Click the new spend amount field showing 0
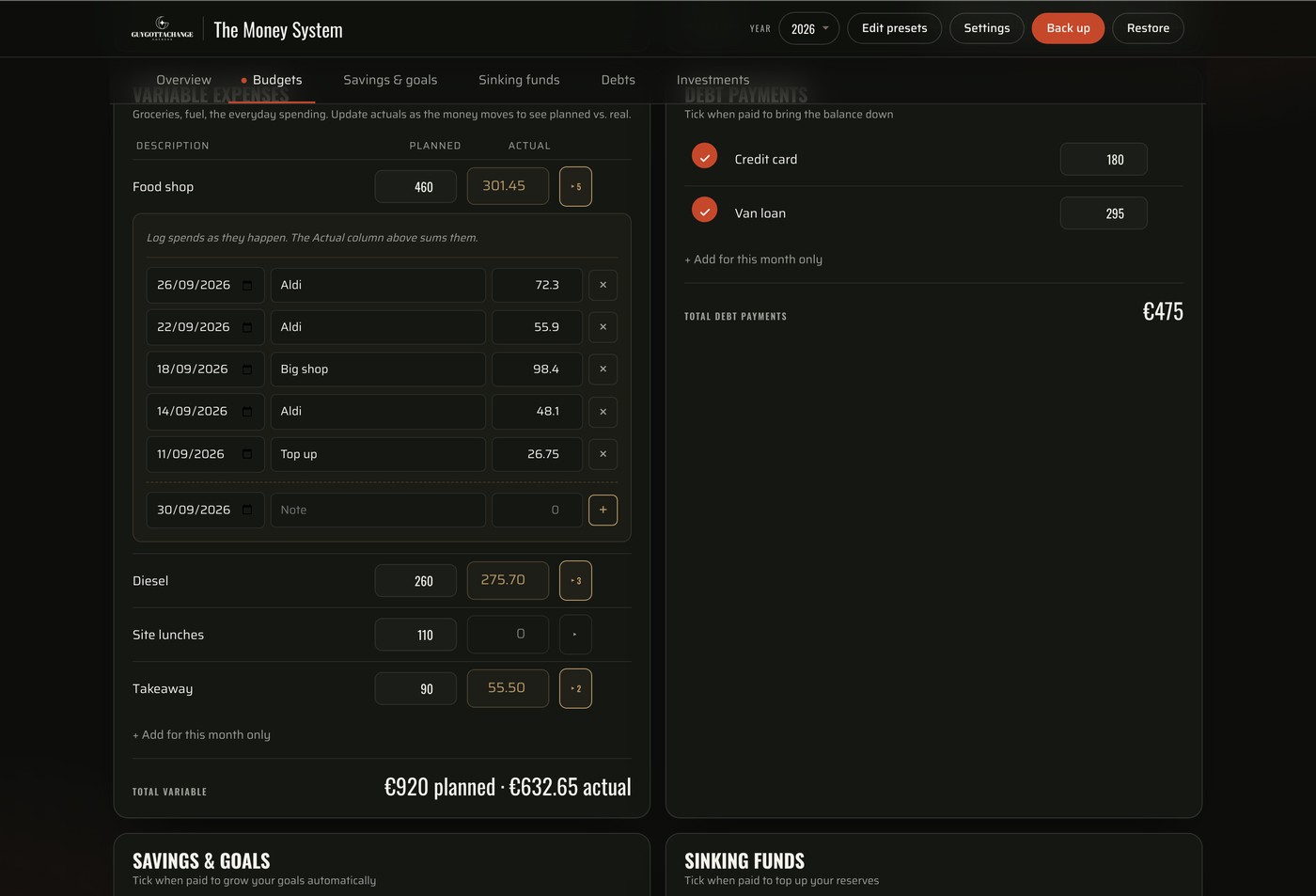 click(537, 510)
